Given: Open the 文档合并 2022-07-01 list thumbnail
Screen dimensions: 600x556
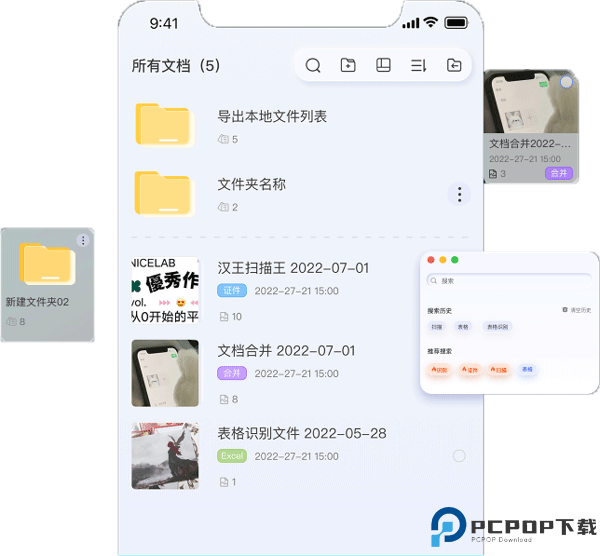Looking at the screenshot, I should click(165, 372).
